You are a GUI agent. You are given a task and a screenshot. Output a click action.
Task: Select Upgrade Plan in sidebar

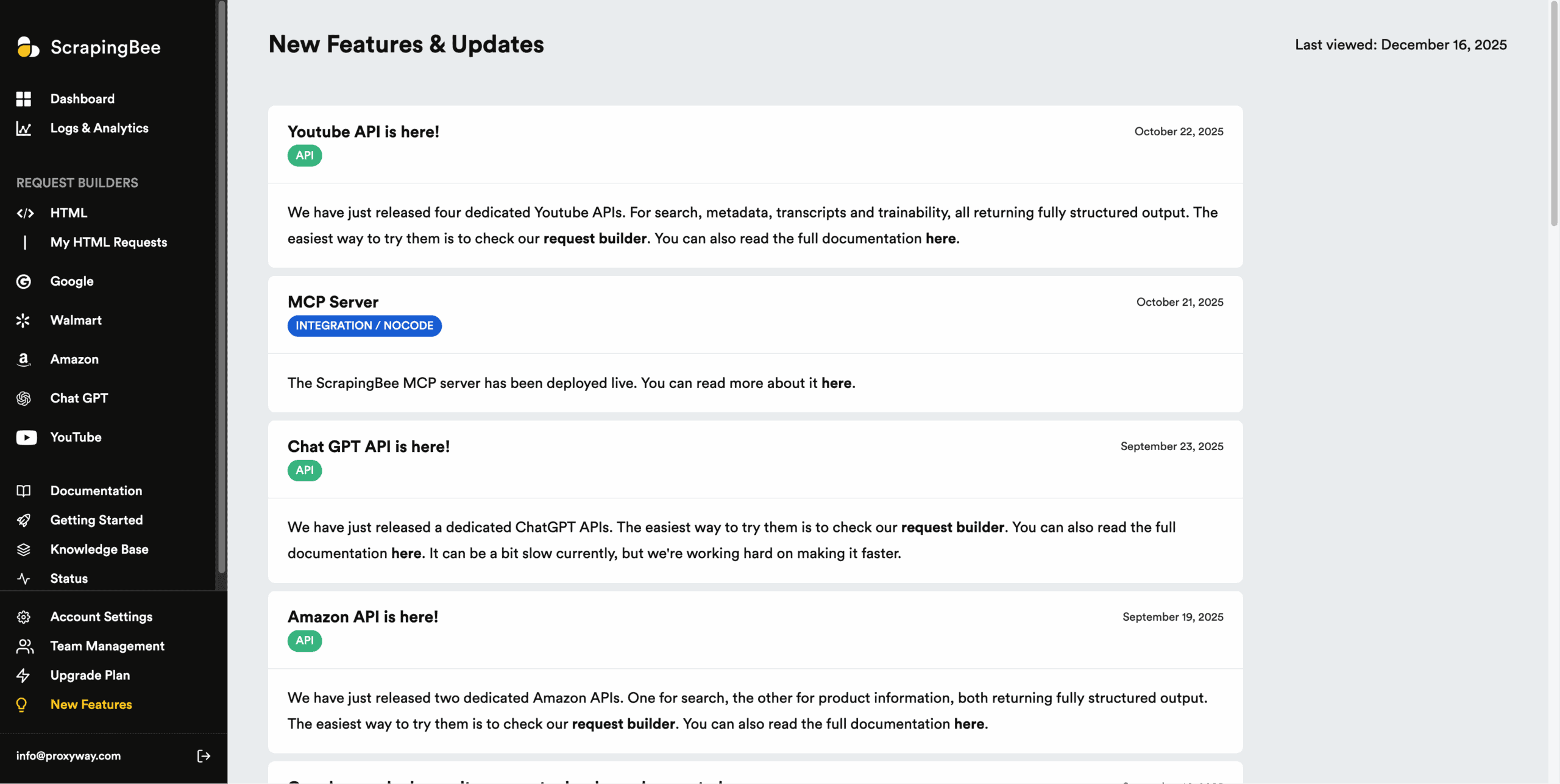click(x=90, y=676)
